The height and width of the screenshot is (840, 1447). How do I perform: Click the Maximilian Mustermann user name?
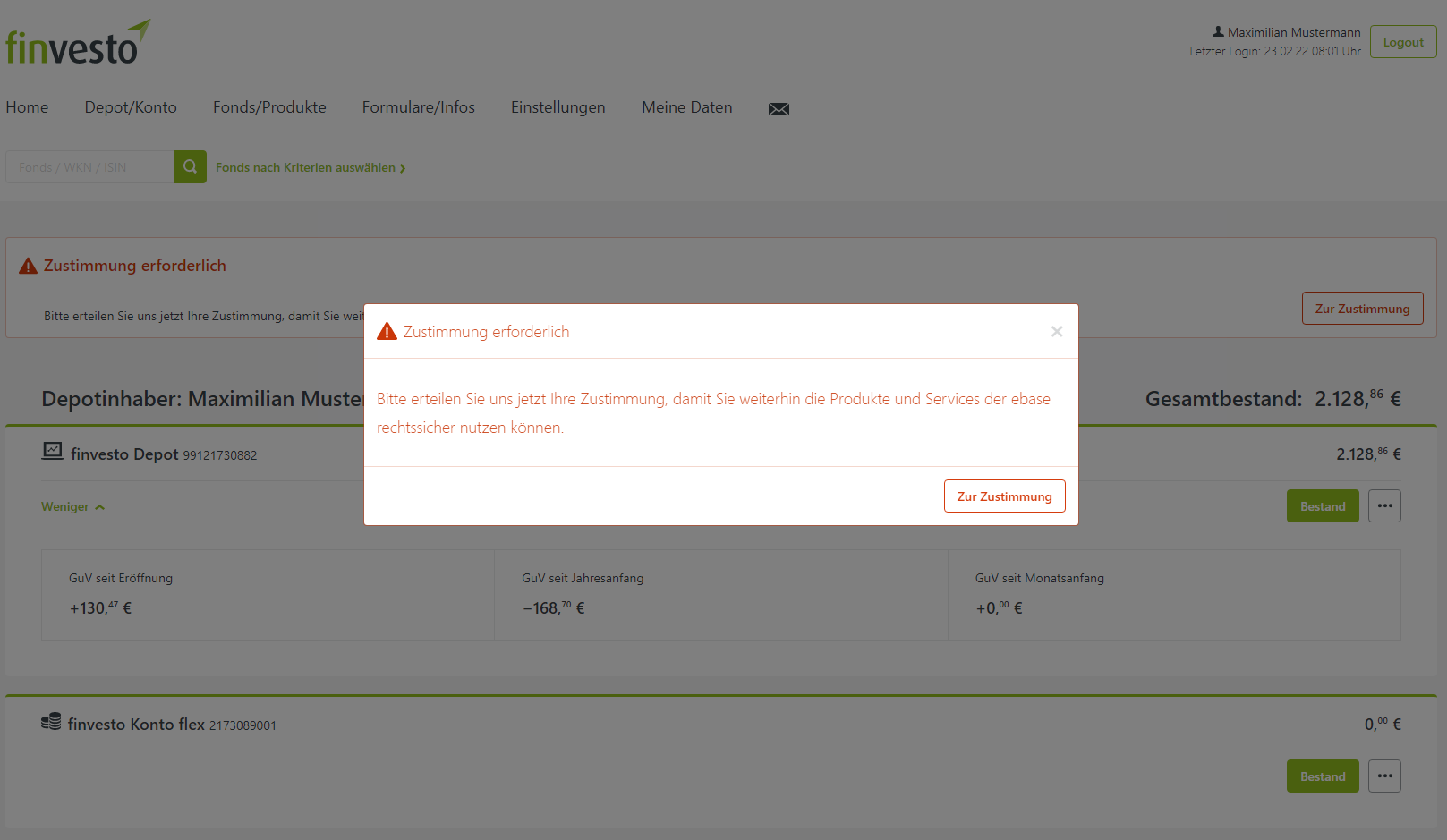coord(1294,32)
